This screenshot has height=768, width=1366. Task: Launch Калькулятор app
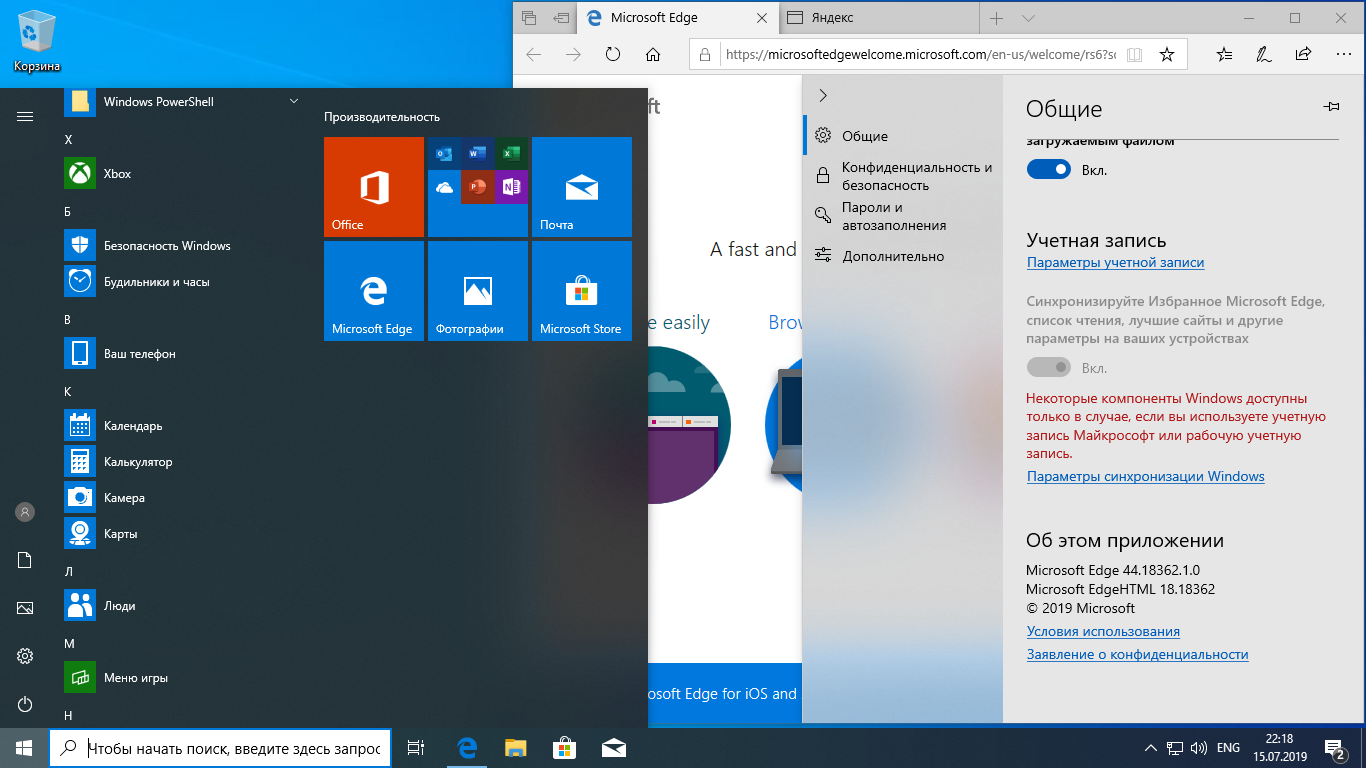pyautogui.click(x=180, y=462)
